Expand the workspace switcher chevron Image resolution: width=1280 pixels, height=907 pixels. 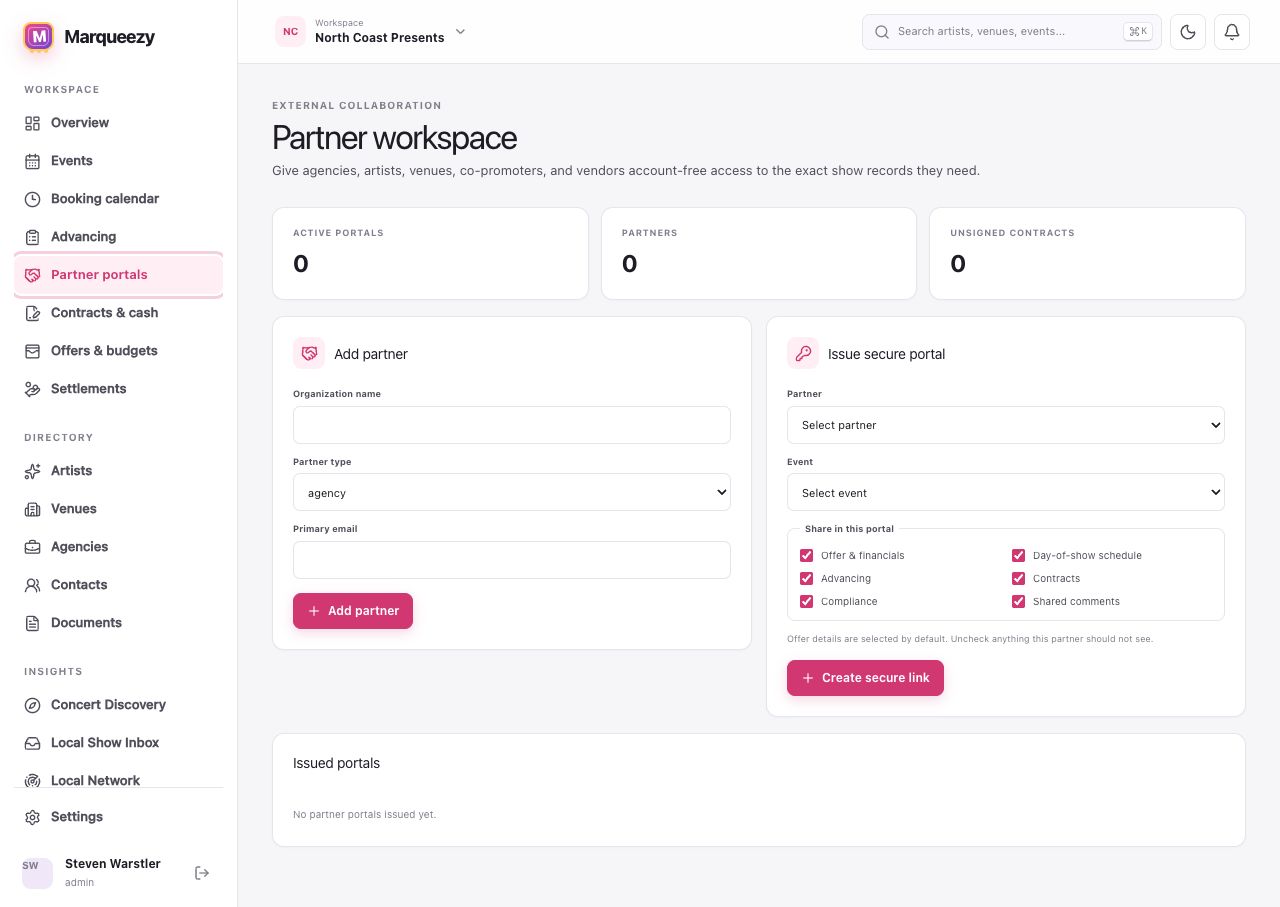pos(461,31)
